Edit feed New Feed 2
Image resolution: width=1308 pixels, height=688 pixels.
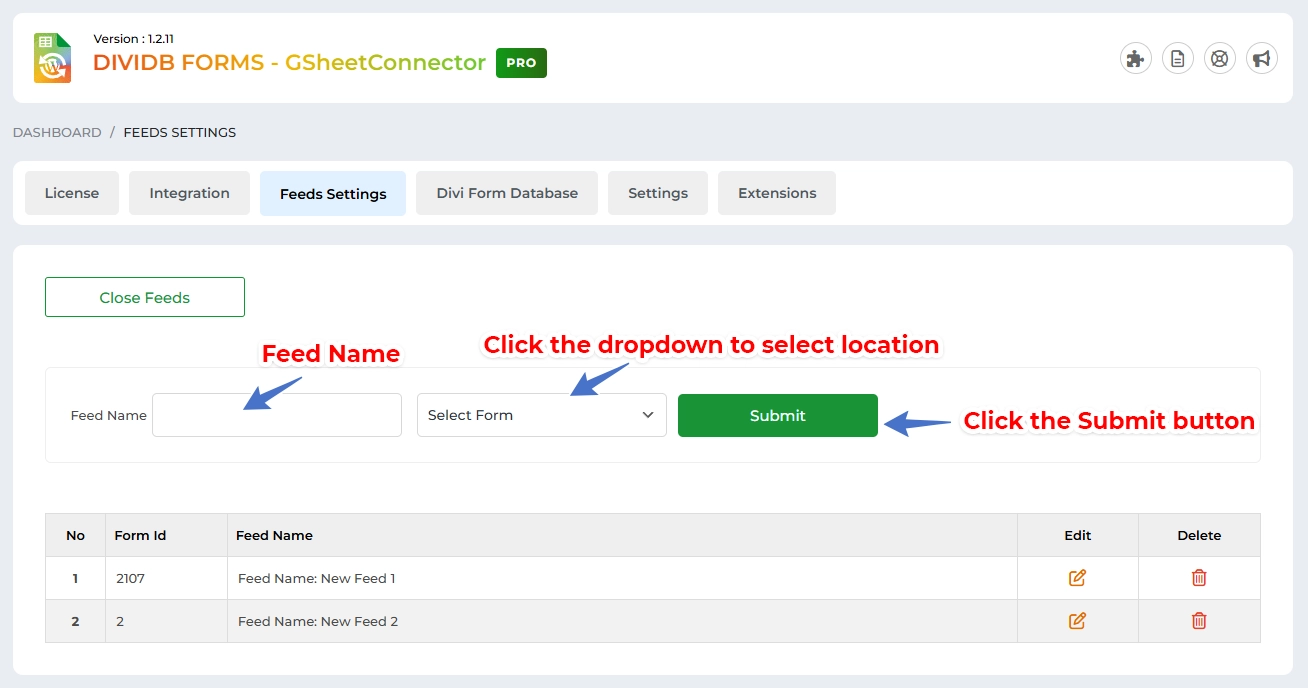1077,620
